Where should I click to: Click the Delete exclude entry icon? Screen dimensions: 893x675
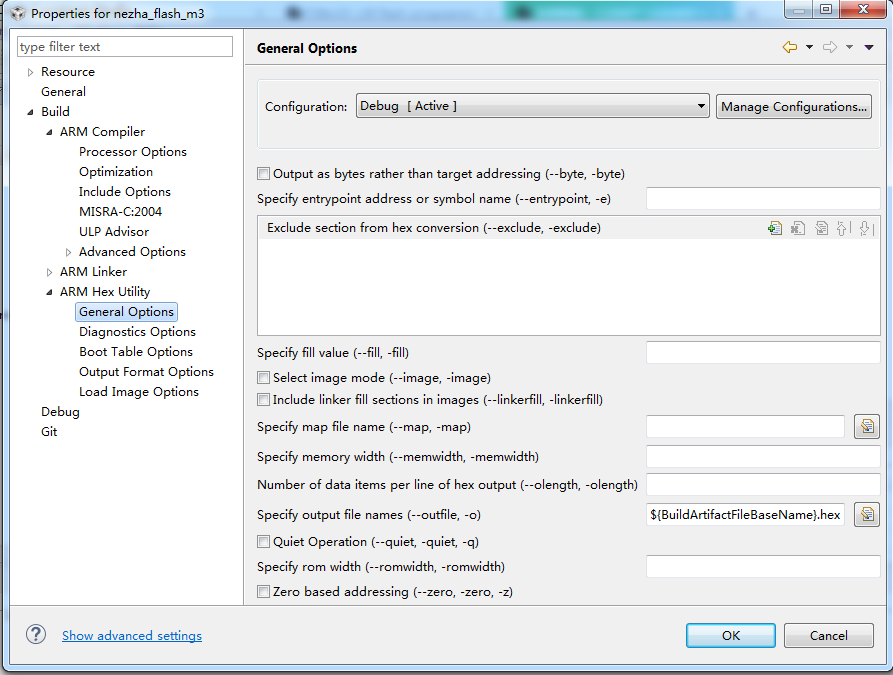click(798, 228)
